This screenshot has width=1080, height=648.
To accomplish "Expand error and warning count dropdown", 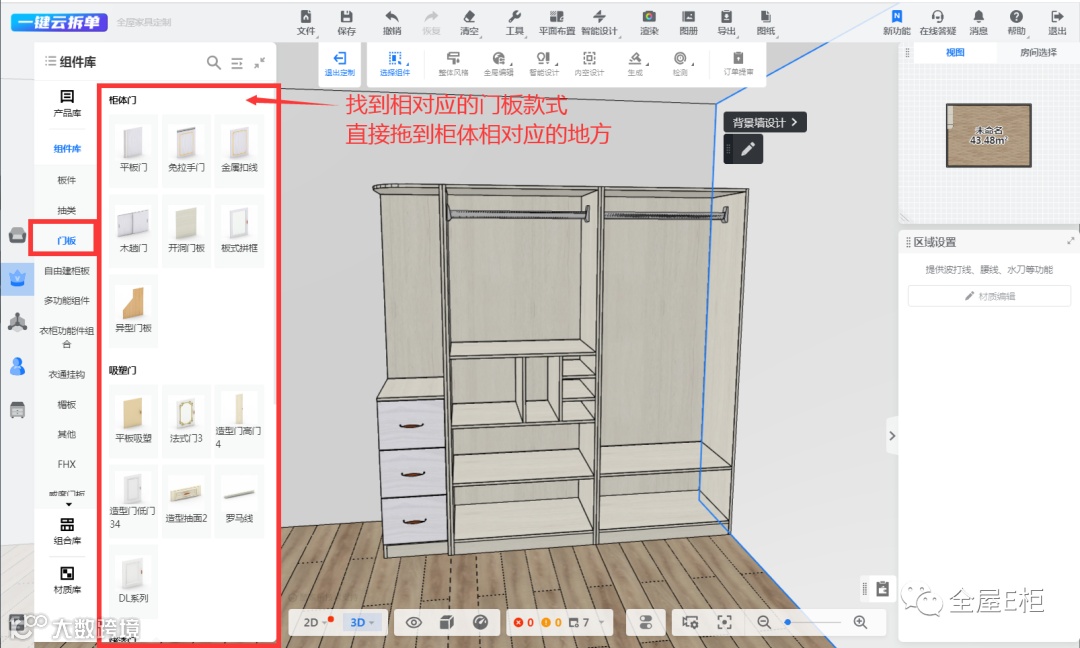I will coord(601,623).
